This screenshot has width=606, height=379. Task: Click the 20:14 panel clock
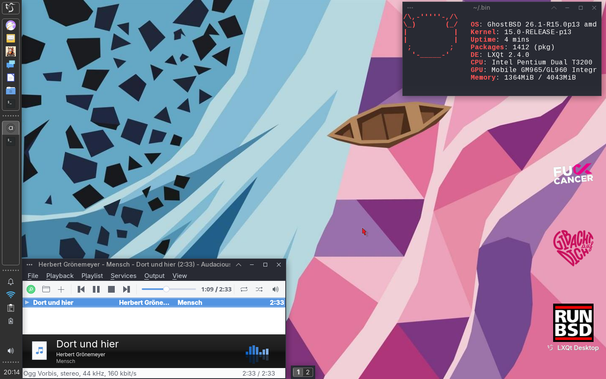pyautogui.click(x=11, y=372)
